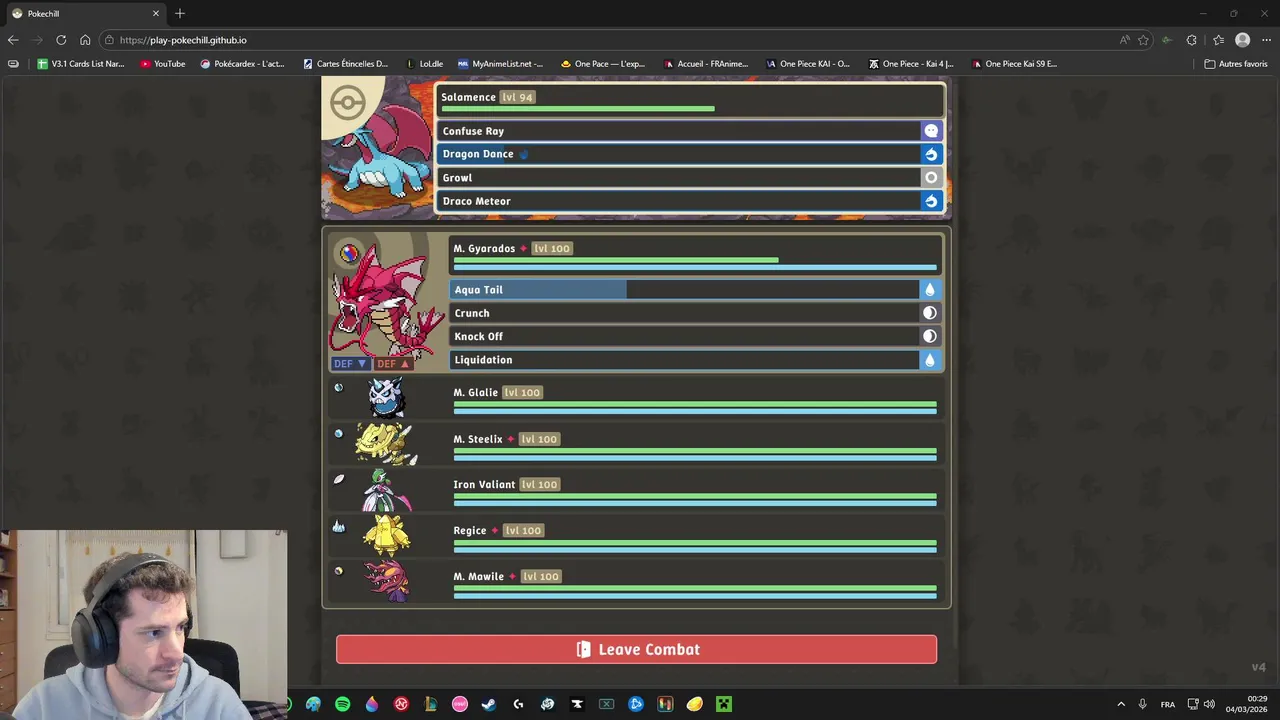The height and width of the screenshot is (720, 1280).
Task: Click Regice's ice crystal item icon
Action: (x=338, y=526)
